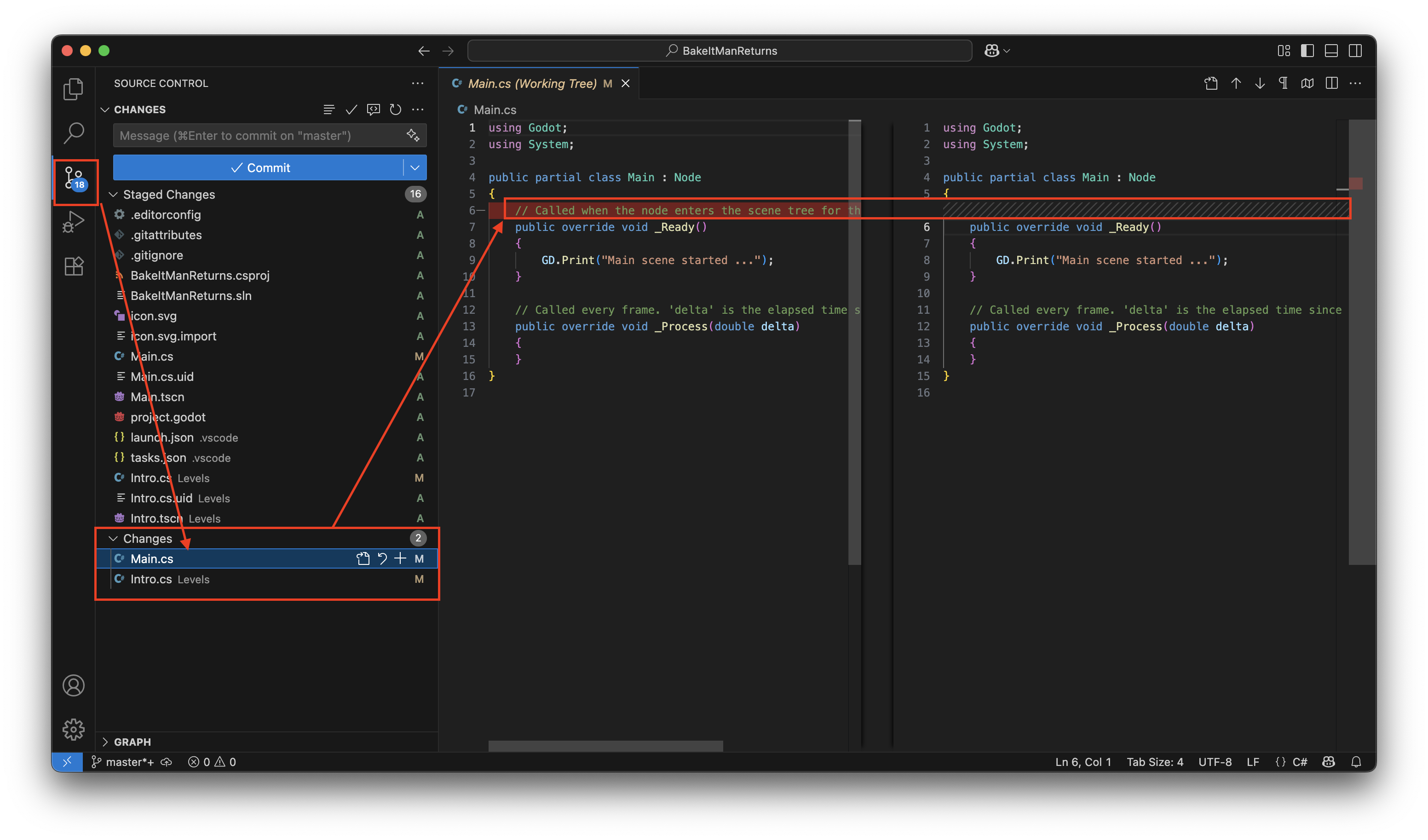Generate commit message with sparkle icon
Viewport: 1428px width, 840px height.
(x=413, y=135)
